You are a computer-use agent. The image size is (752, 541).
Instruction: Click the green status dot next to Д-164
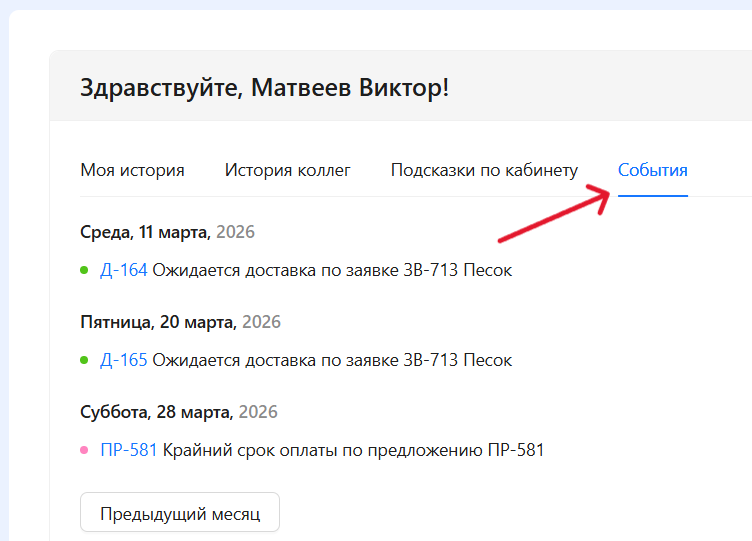[84, 270]
